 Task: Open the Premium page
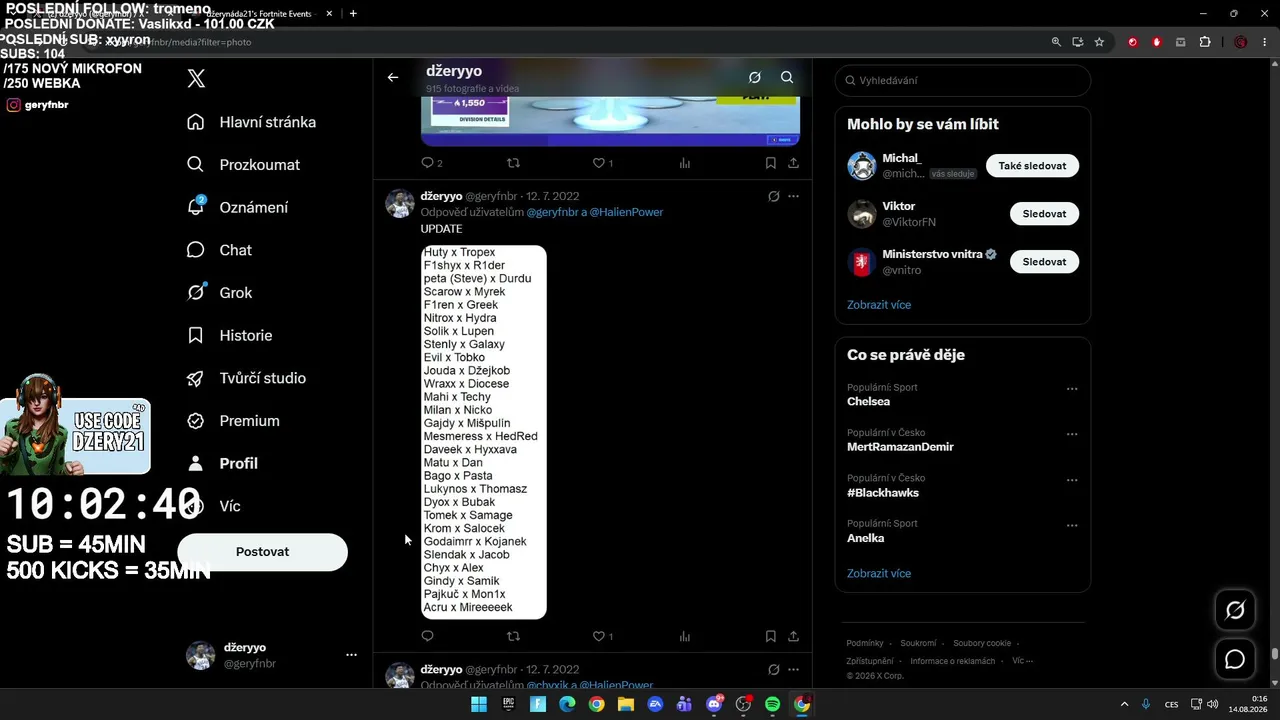coord(234,421)
